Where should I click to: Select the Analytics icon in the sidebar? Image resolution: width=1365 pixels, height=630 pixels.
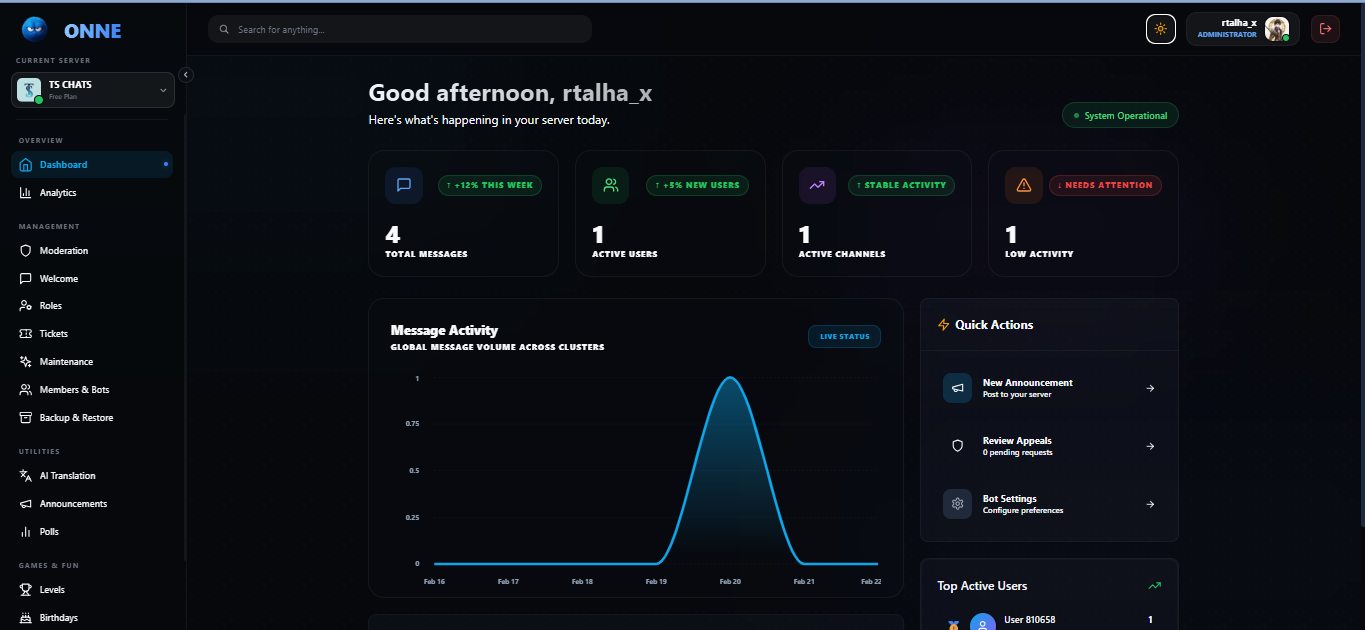(x=24, y=192)
